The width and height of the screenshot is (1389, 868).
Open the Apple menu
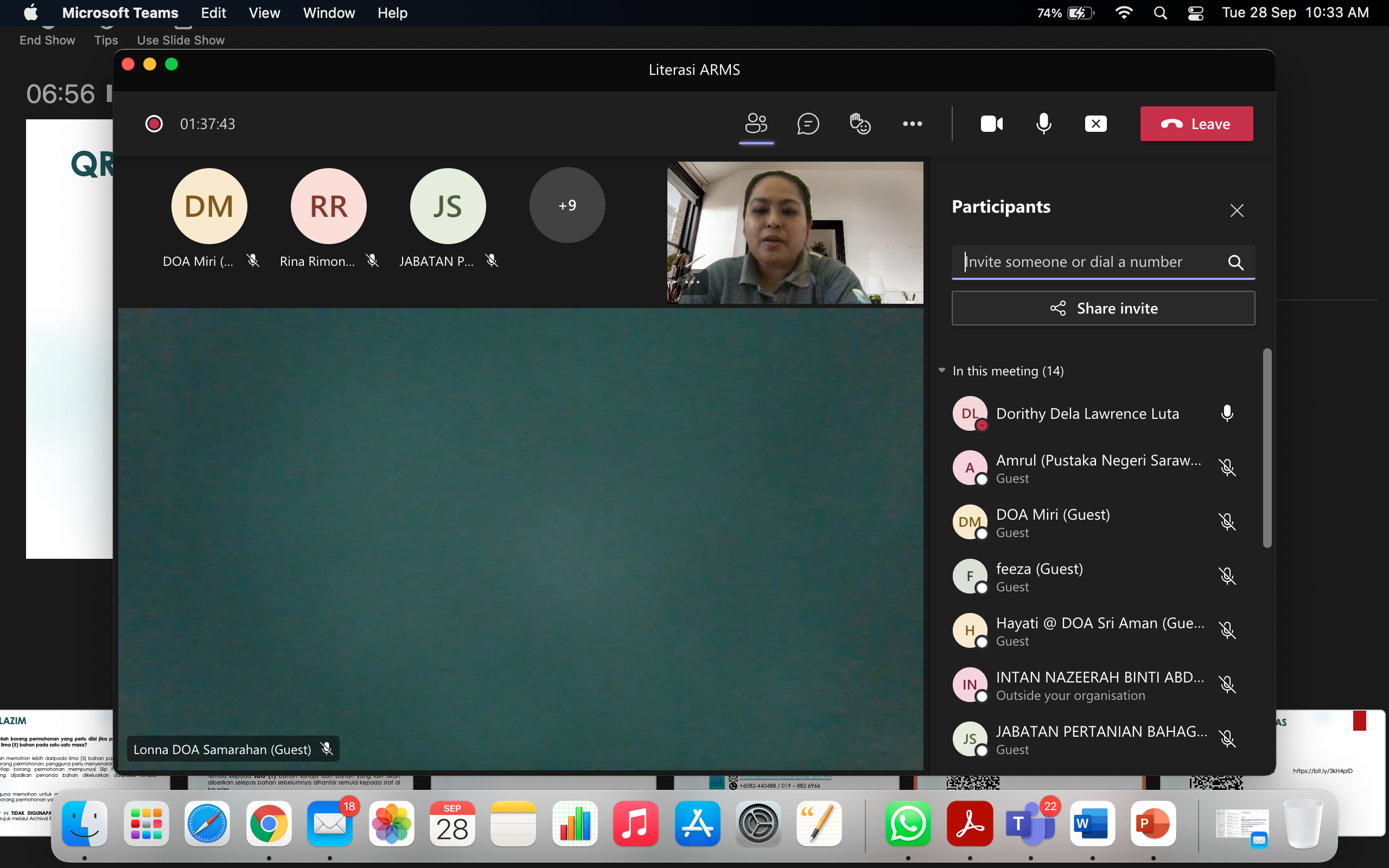click(x=31, y=12)
